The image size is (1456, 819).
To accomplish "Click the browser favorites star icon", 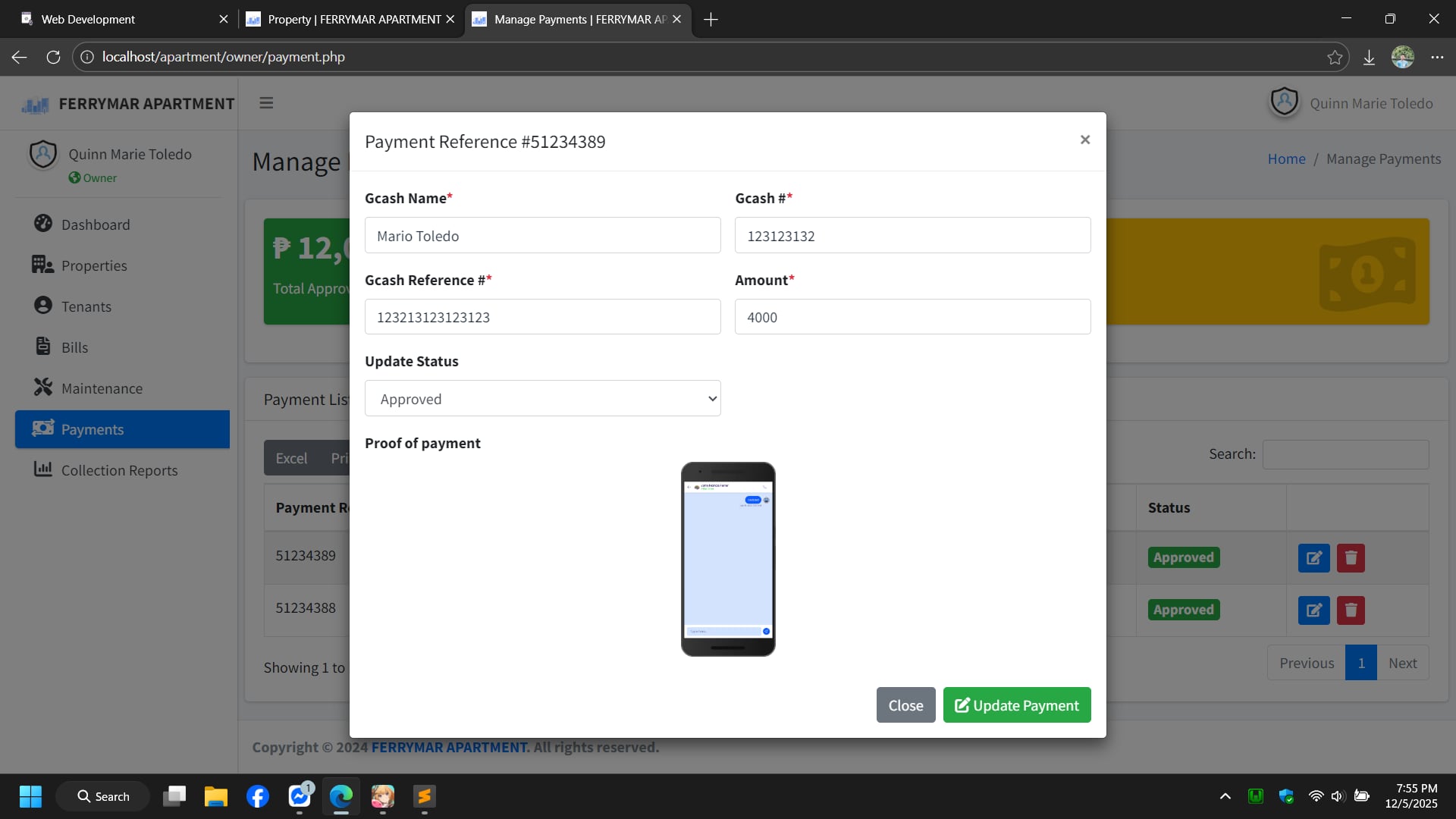I will pyautogui.click(x=1335, y=58).
